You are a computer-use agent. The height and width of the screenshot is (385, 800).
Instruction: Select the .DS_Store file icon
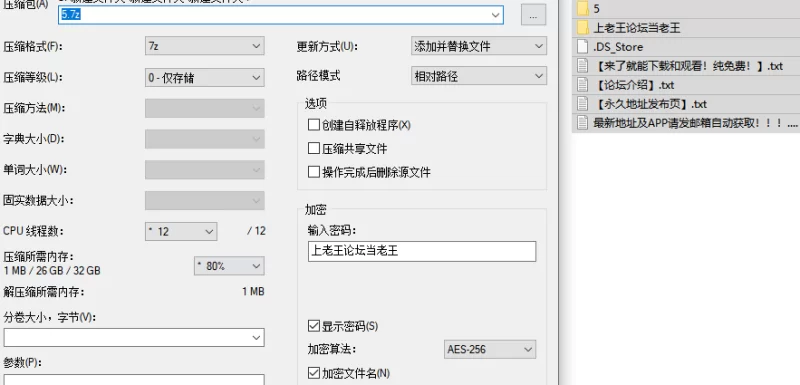tap(583, 46)
